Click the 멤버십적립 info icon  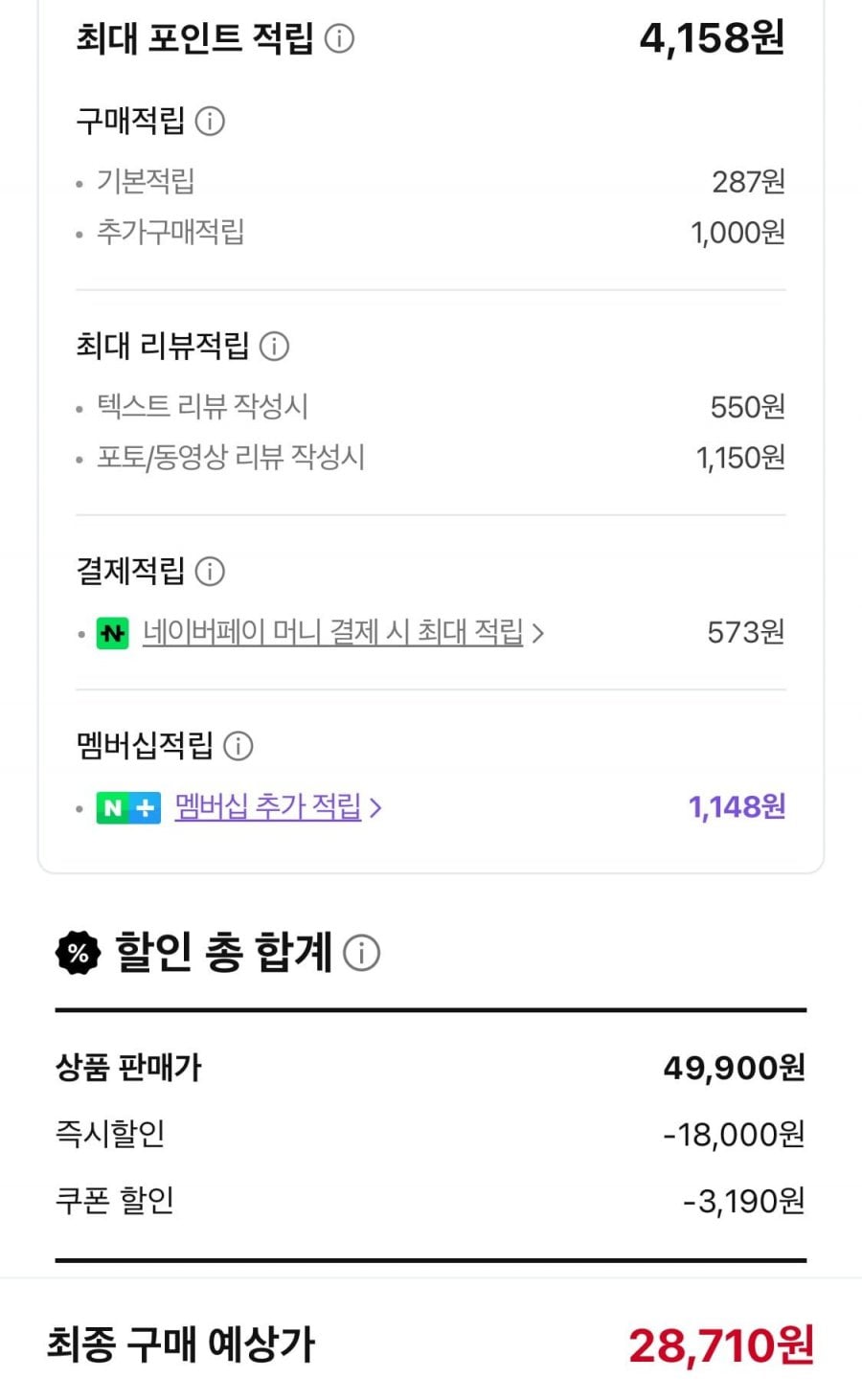[x=238, y=746]
